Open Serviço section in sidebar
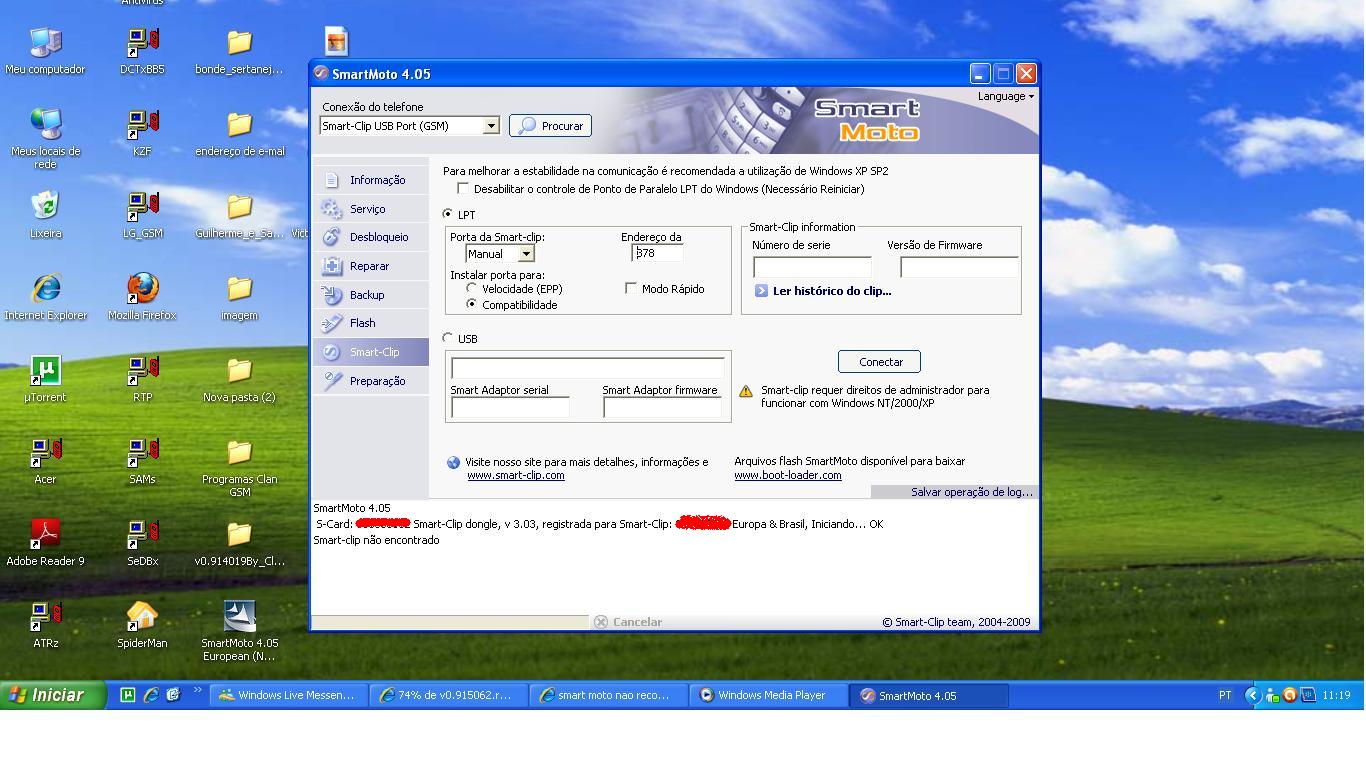This screenshot has width=1366, height=768. tap(371, 209)
